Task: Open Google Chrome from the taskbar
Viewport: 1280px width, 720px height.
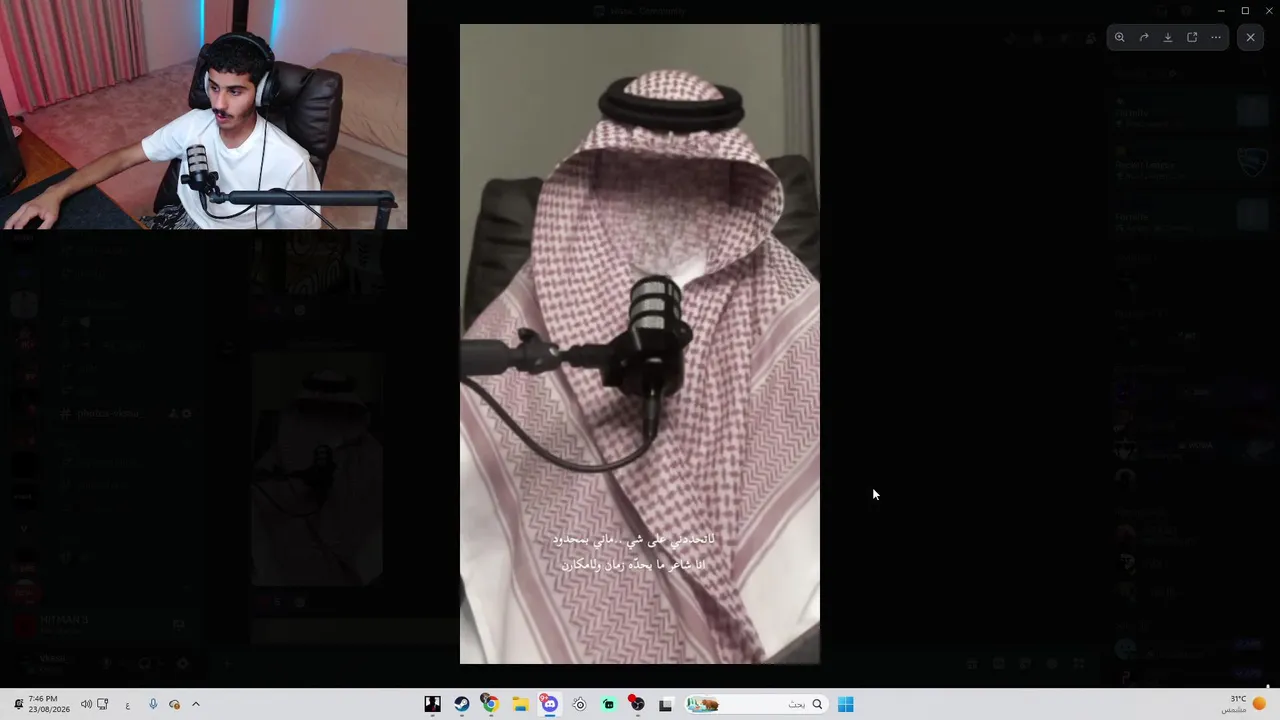Action: pyautogui.click(x=490, y=704)
